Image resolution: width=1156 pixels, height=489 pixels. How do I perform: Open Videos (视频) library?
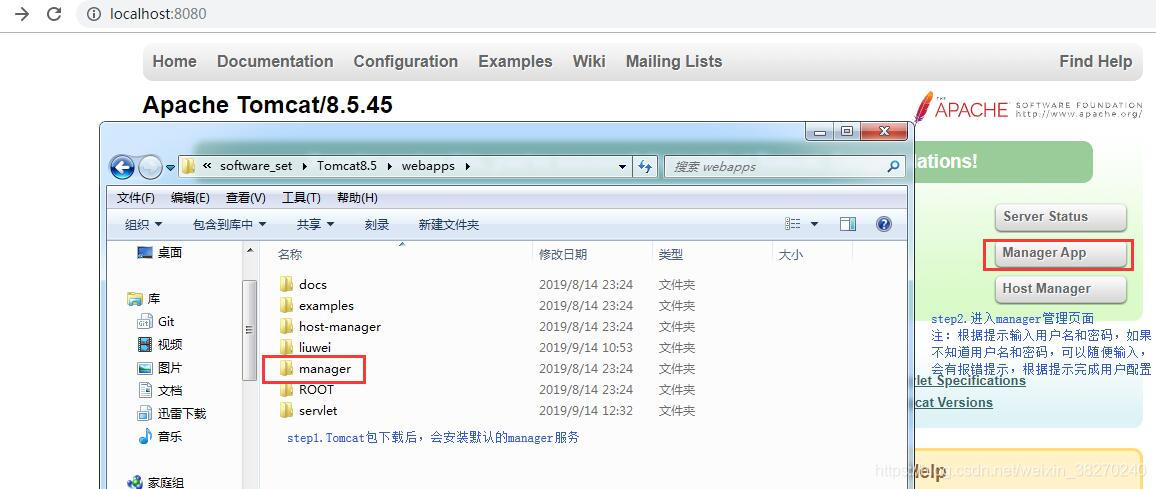160,344
